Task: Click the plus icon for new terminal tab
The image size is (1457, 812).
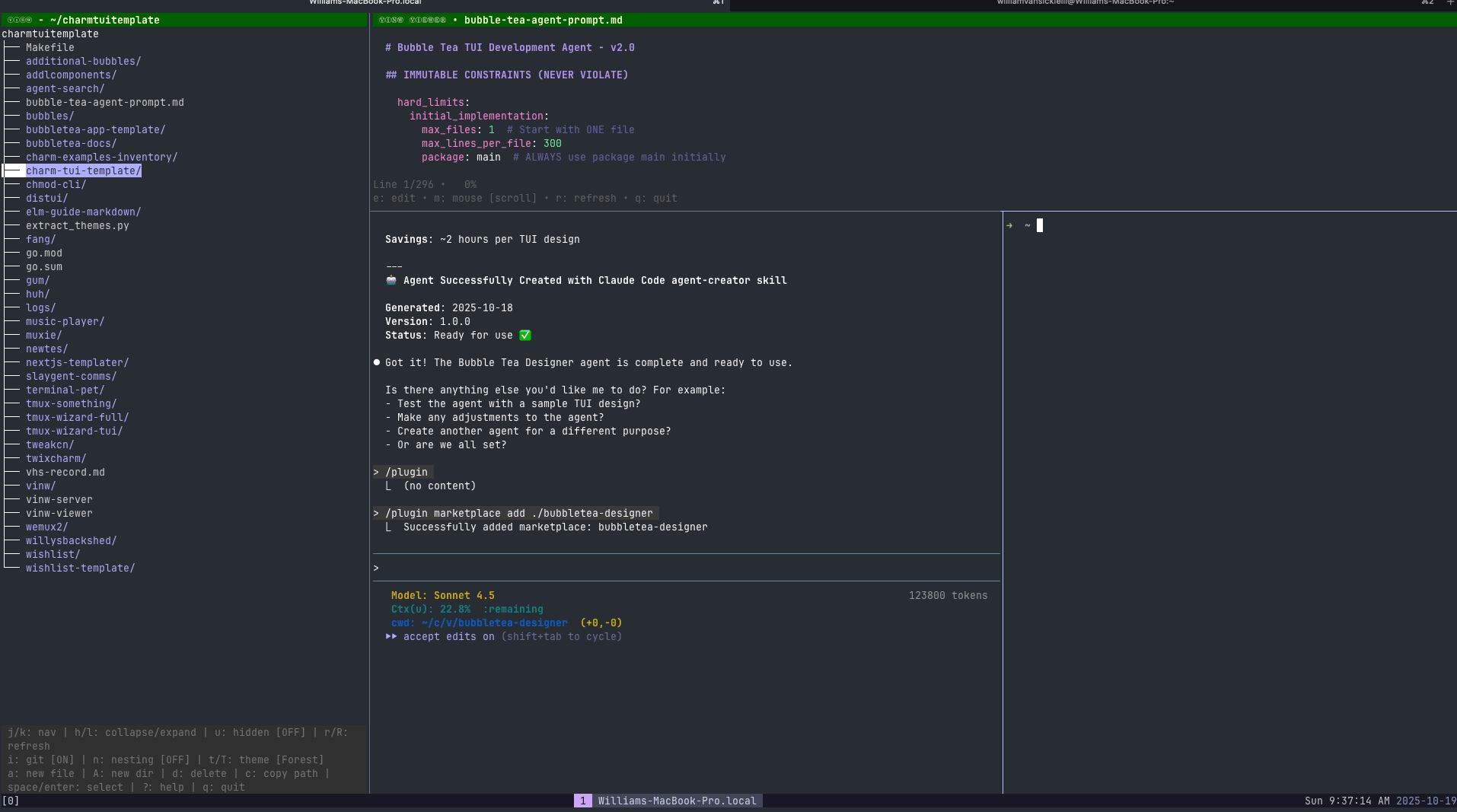Action: pos(1450,3)
